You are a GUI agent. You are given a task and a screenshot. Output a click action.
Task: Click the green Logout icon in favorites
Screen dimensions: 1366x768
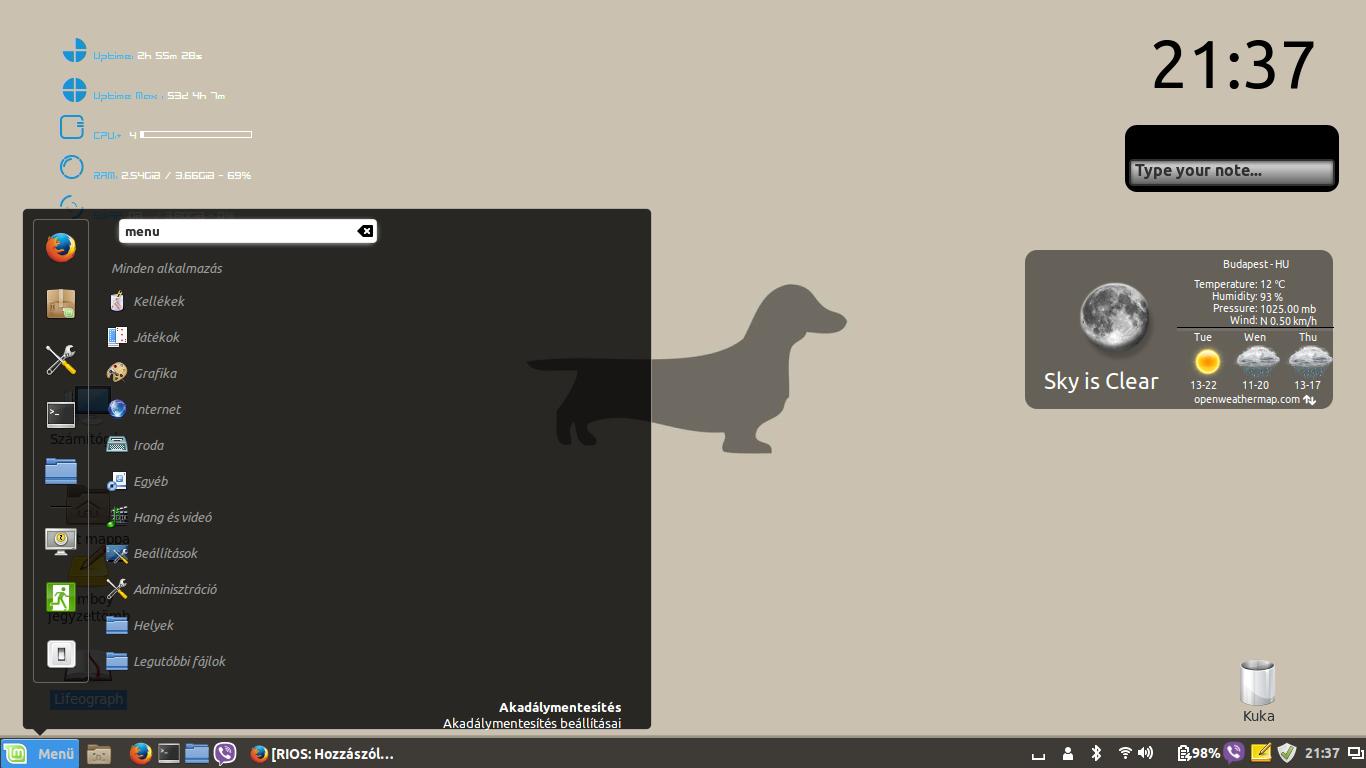pos(61,597)
